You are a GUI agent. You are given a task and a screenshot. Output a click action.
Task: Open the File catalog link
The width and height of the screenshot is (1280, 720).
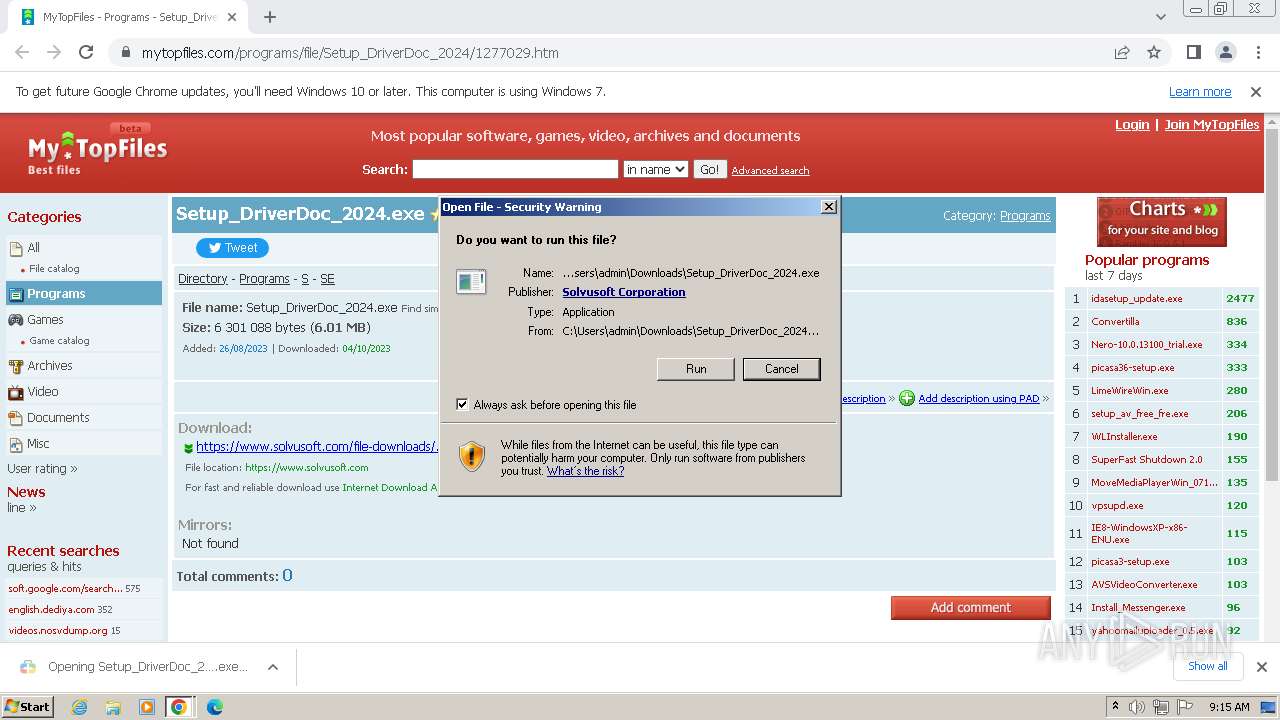click(54, 269)
